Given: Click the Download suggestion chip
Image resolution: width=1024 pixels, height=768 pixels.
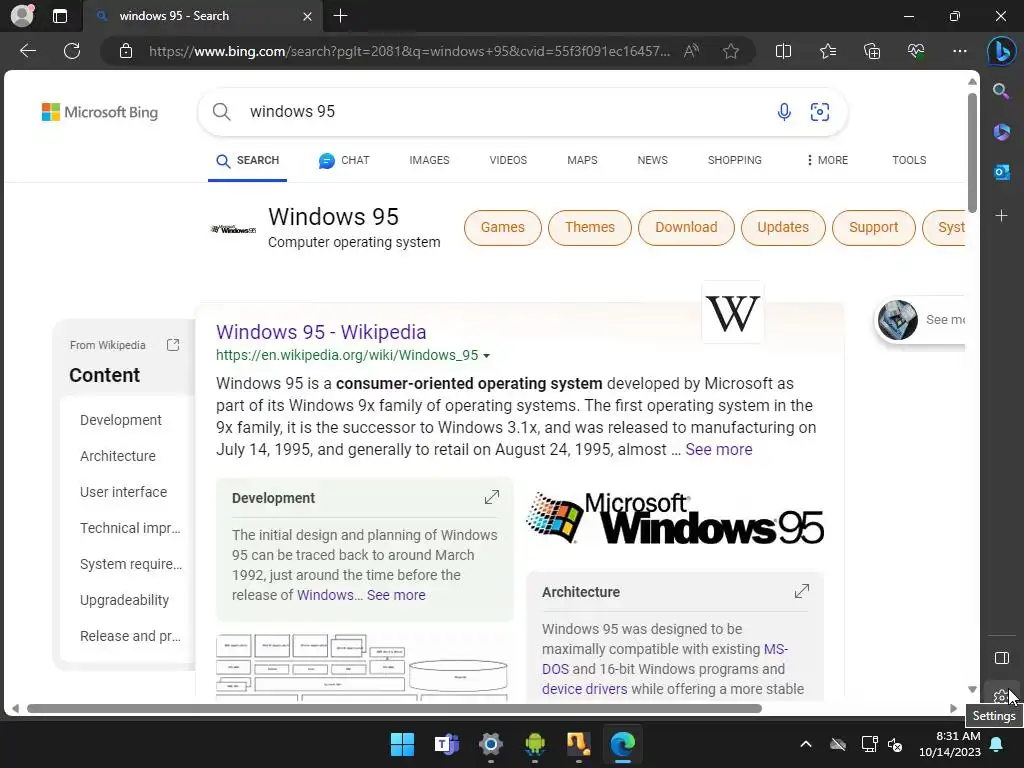Looking at the screenshot, I should tap(686, 227).
